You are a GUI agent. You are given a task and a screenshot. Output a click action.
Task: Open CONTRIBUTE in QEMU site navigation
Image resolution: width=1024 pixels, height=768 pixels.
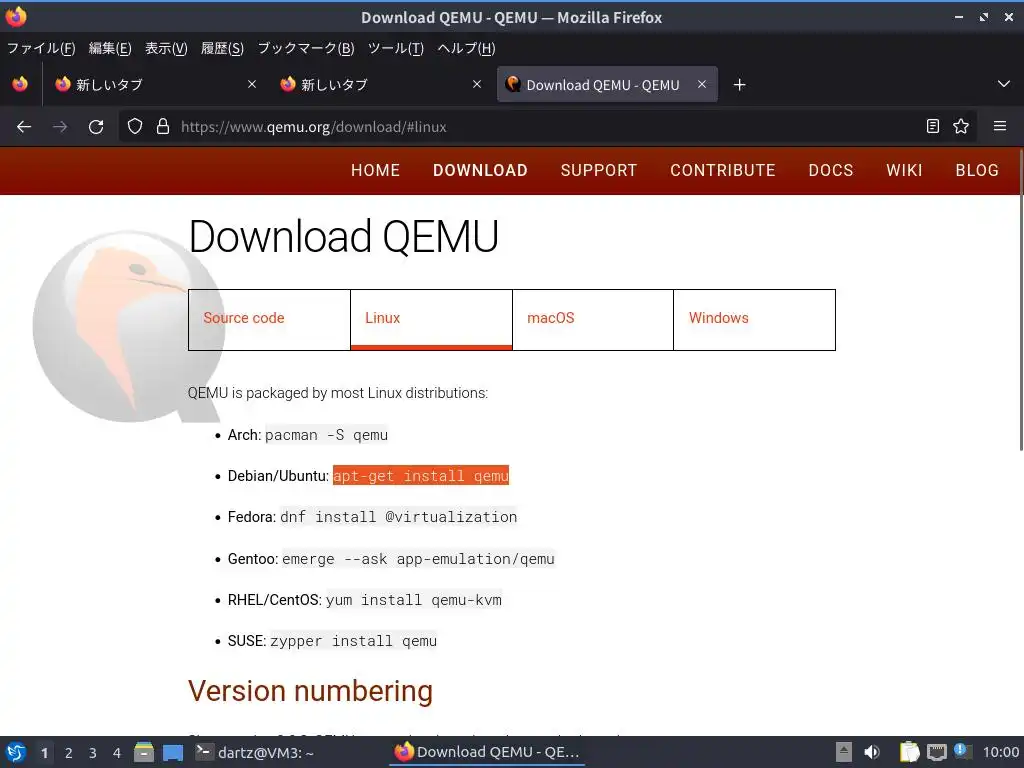[722, 170]
